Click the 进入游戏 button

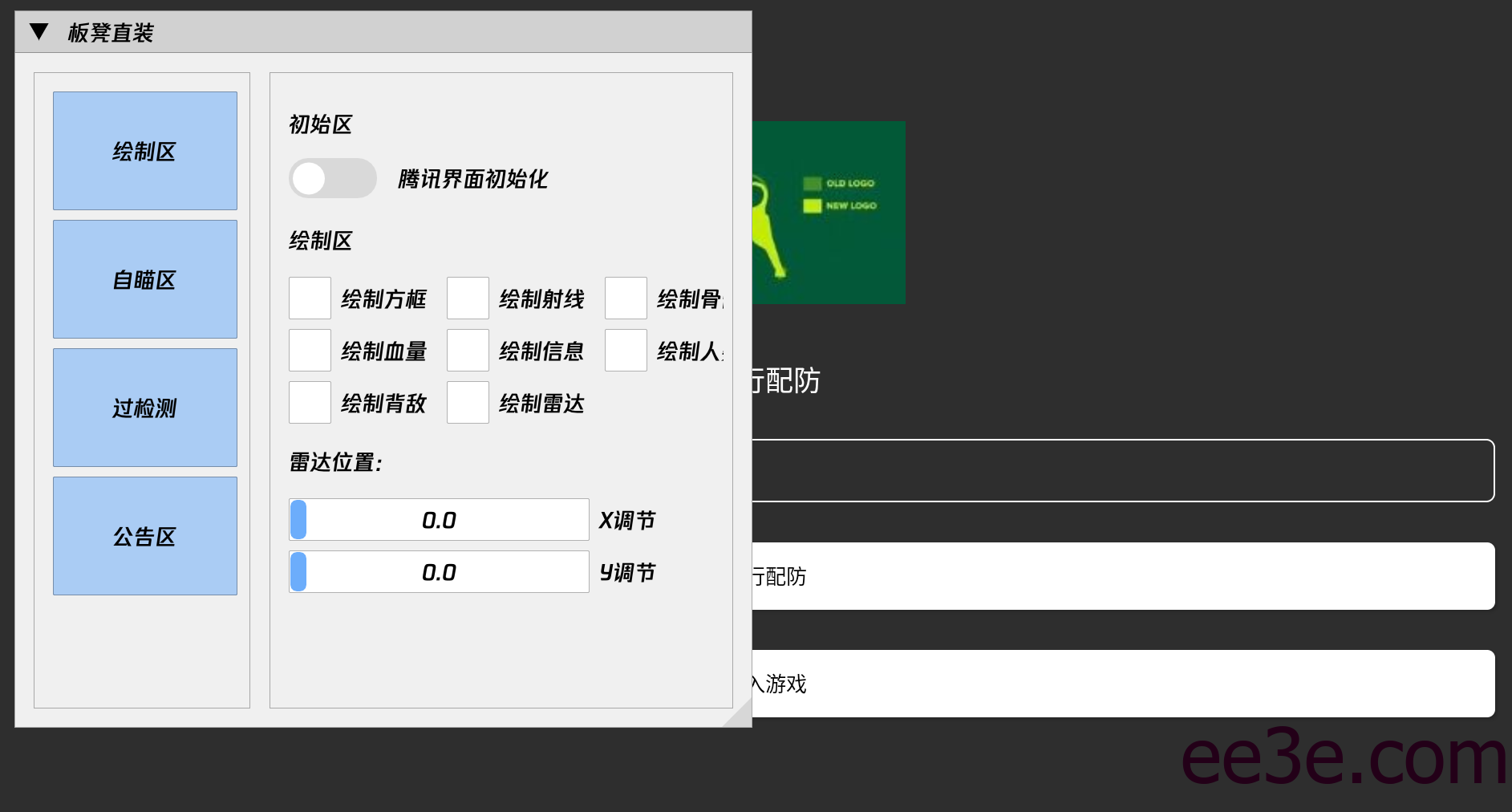[1123, 683]
